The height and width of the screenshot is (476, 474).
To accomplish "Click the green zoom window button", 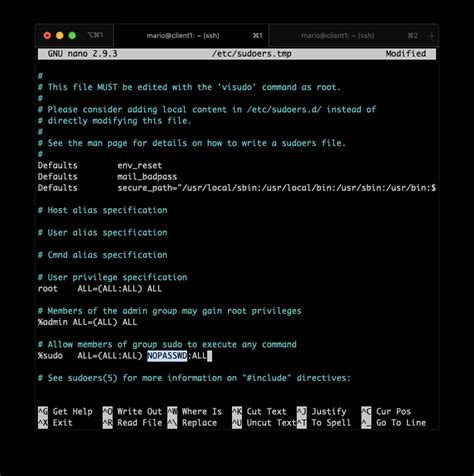I will [x=72, y=35].
